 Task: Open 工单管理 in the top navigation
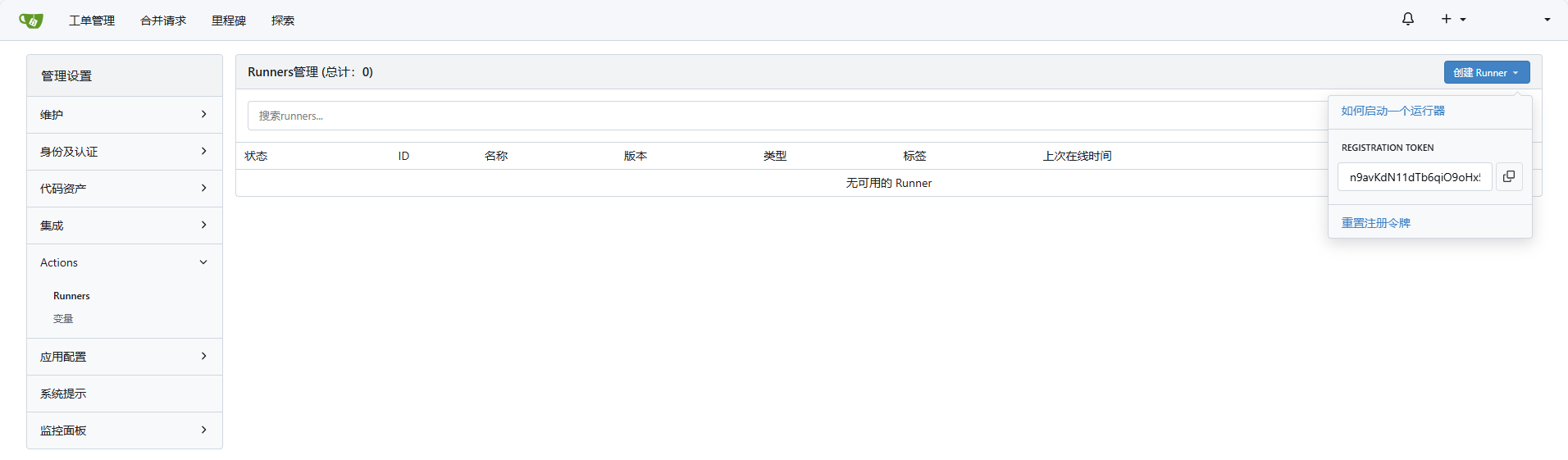coord(92,20)
